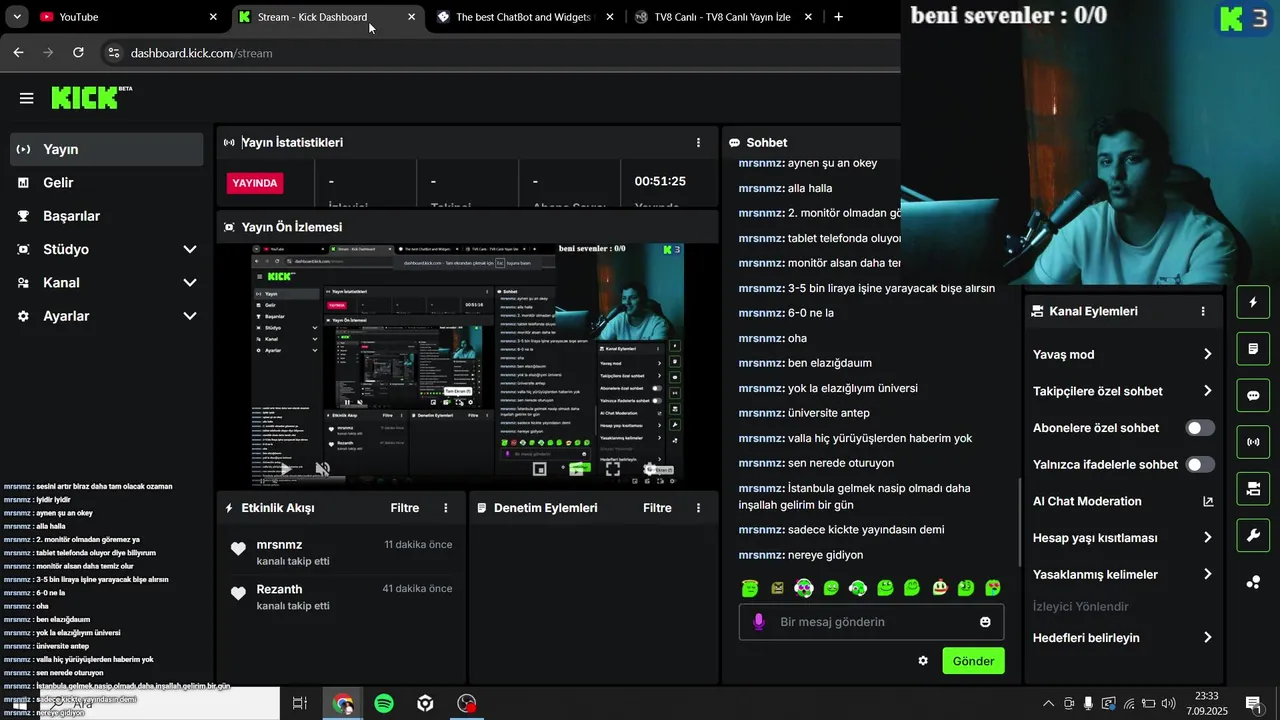Click the video camera icon in right rail
This screenshot has width=1280, height=720.
1253,488
